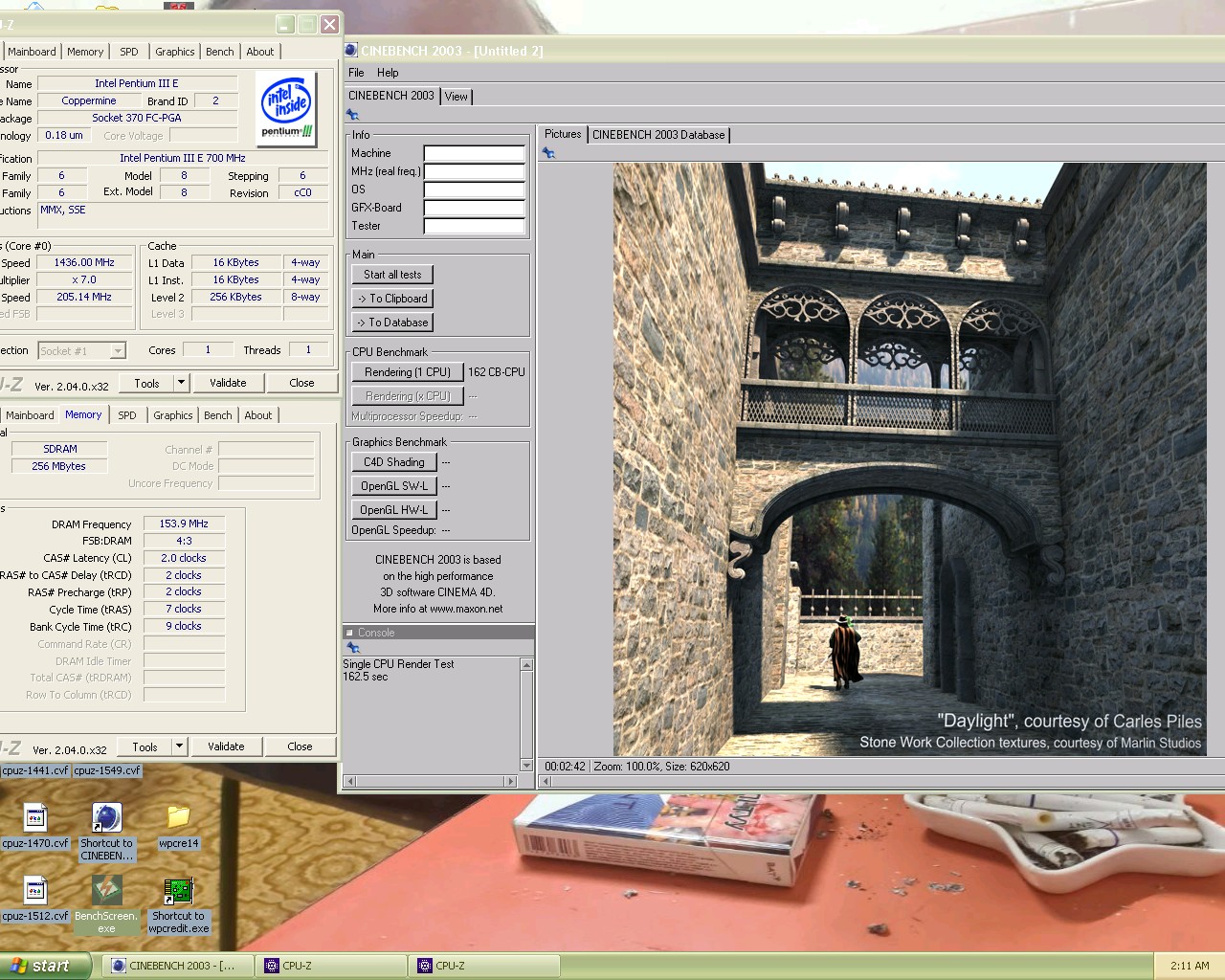Click the To Database button
Image resolution: width=1225 pixels, height=980 pixels.
392,323
